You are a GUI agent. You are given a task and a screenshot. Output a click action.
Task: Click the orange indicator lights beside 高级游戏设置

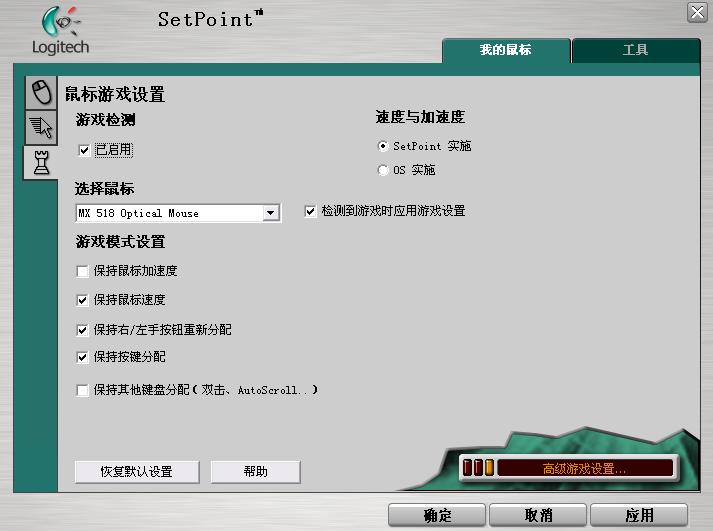pyautogui.click(x=478, y=468)
